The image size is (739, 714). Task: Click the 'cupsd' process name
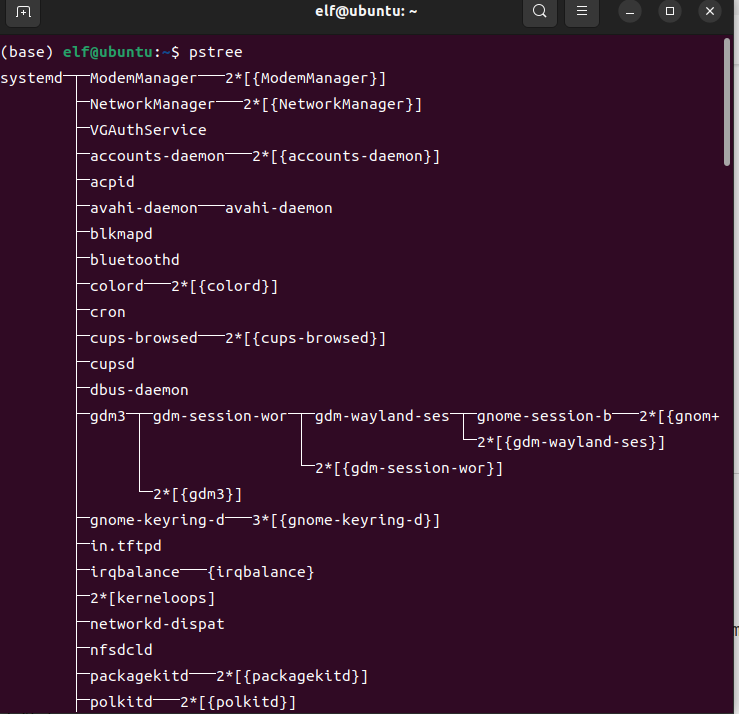pos(112,364)
